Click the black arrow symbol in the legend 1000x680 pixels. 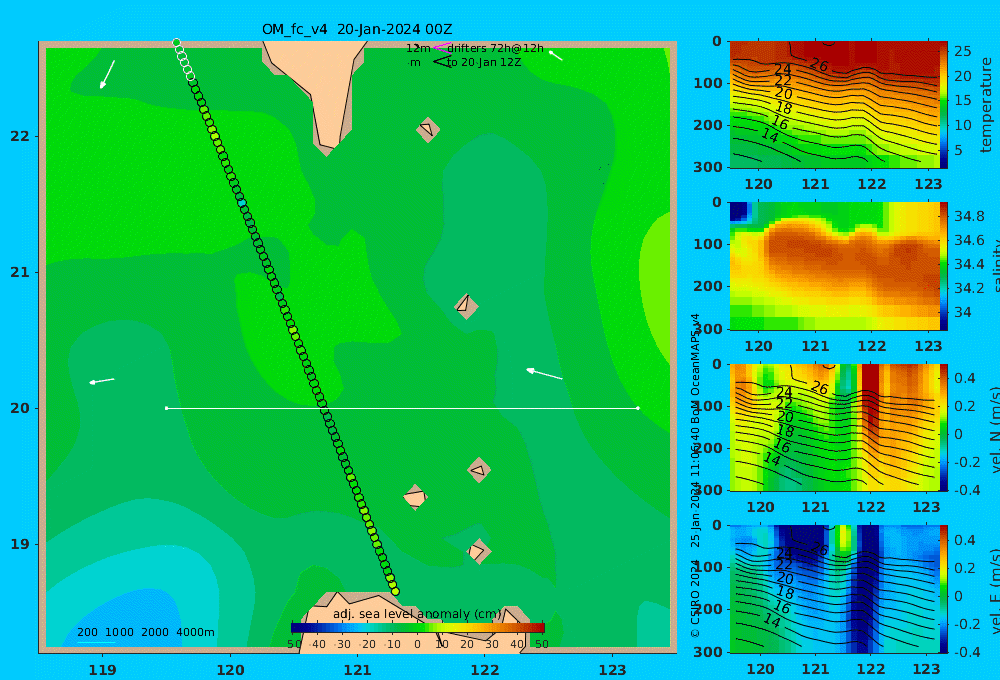(x=442, y=62)
